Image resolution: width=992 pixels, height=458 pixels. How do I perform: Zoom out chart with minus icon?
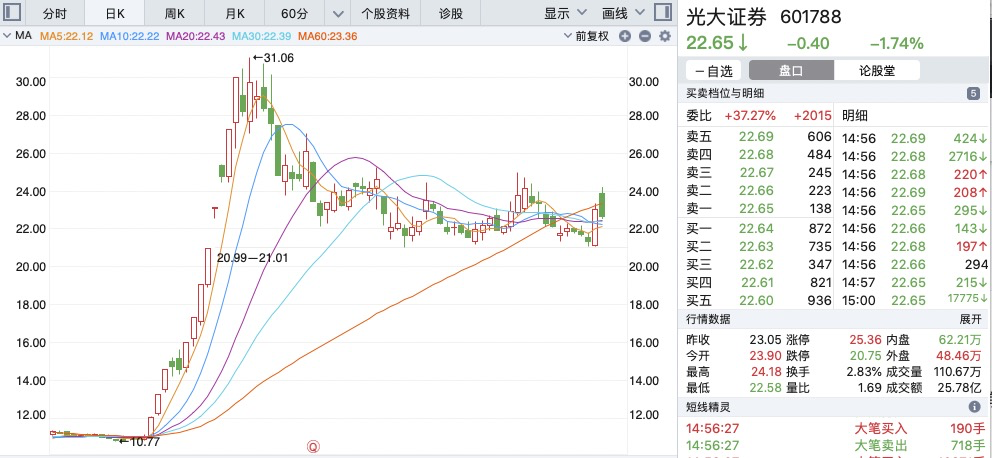point(645,36)
